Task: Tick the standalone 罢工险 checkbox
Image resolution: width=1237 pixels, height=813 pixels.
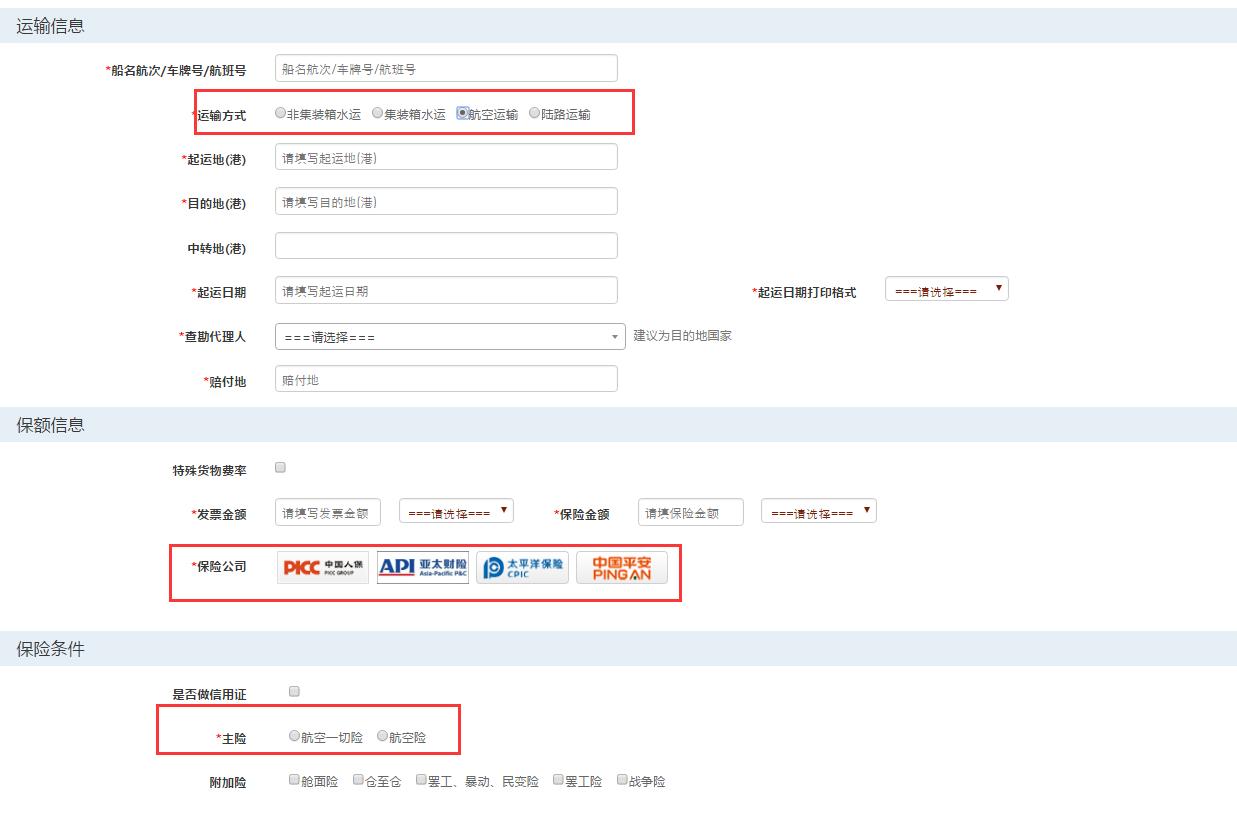Action: [x=558, y=779]
